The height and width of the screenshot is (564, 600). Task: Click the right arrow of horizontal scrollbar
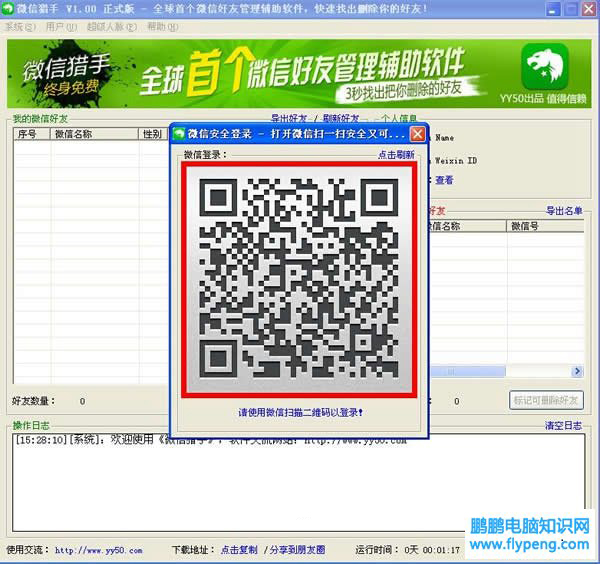pyautogui.click(x=577, y=371)
